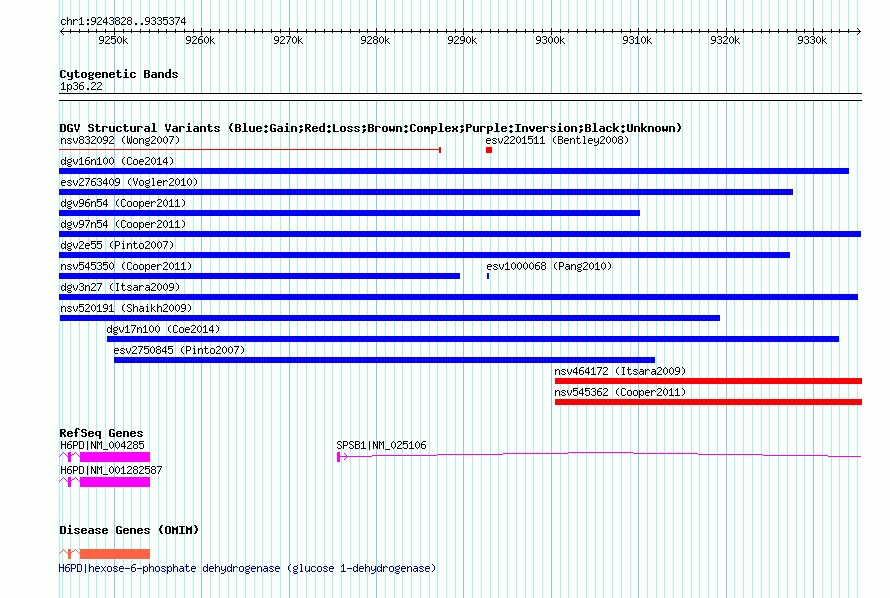Click the esv1000068 (Pang2010) label
Screen dimensions: 890x598
[x=549, y=266]
